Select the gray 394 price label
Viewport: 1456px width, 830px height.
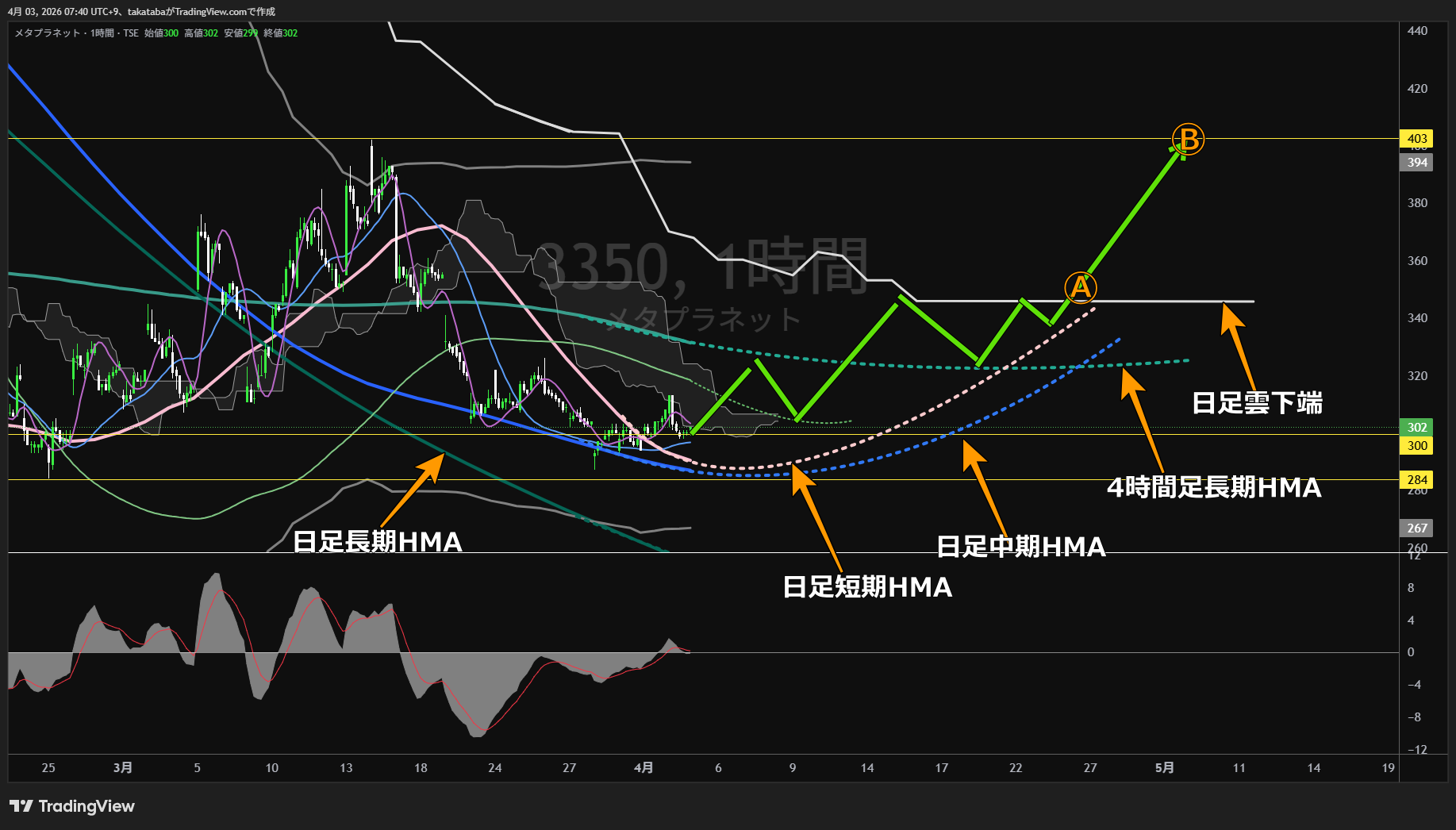pos(1417,163)
